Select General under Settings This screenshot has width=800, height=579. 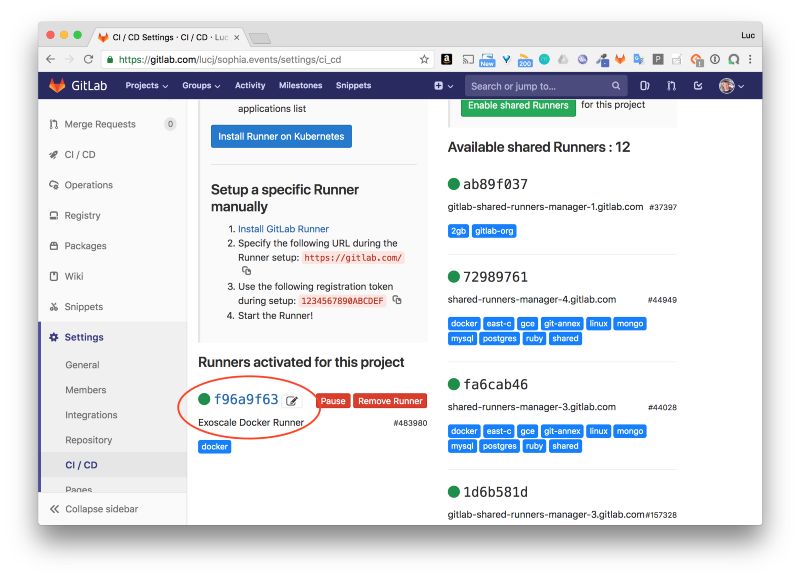point(82,365)
